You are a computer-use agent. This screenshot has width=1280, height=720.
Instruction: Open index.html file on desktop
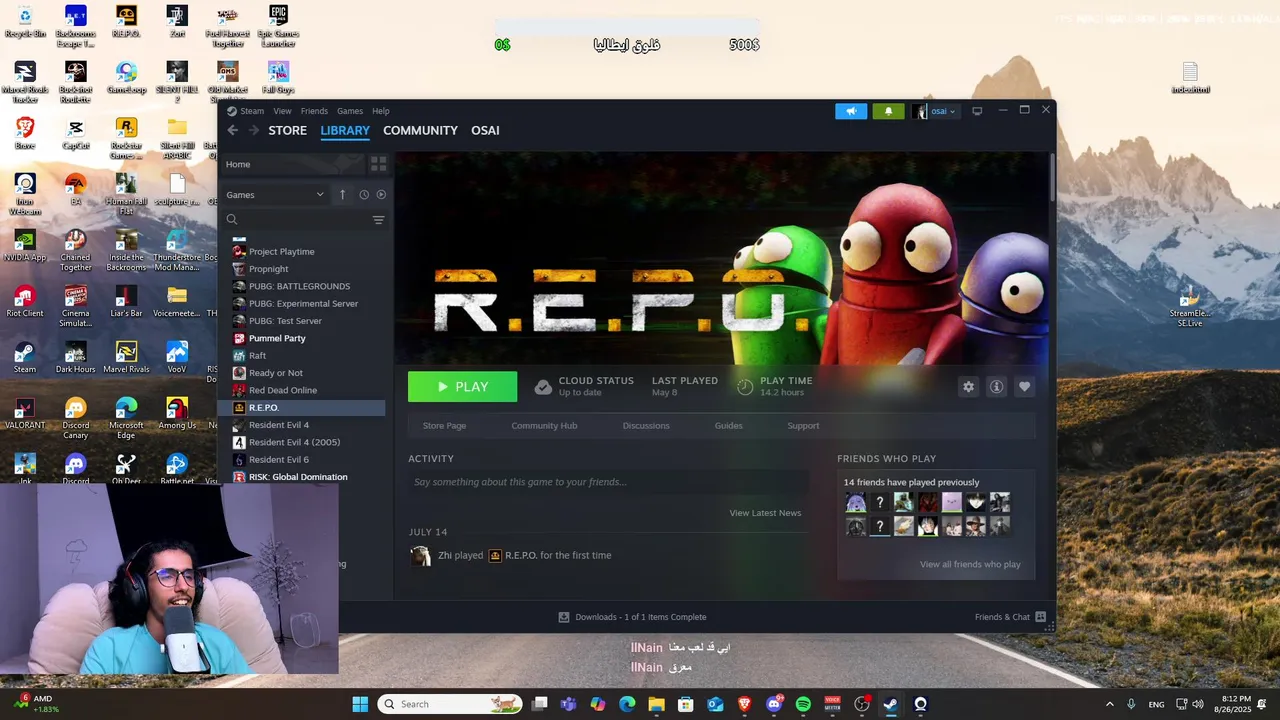[1190, 78]
